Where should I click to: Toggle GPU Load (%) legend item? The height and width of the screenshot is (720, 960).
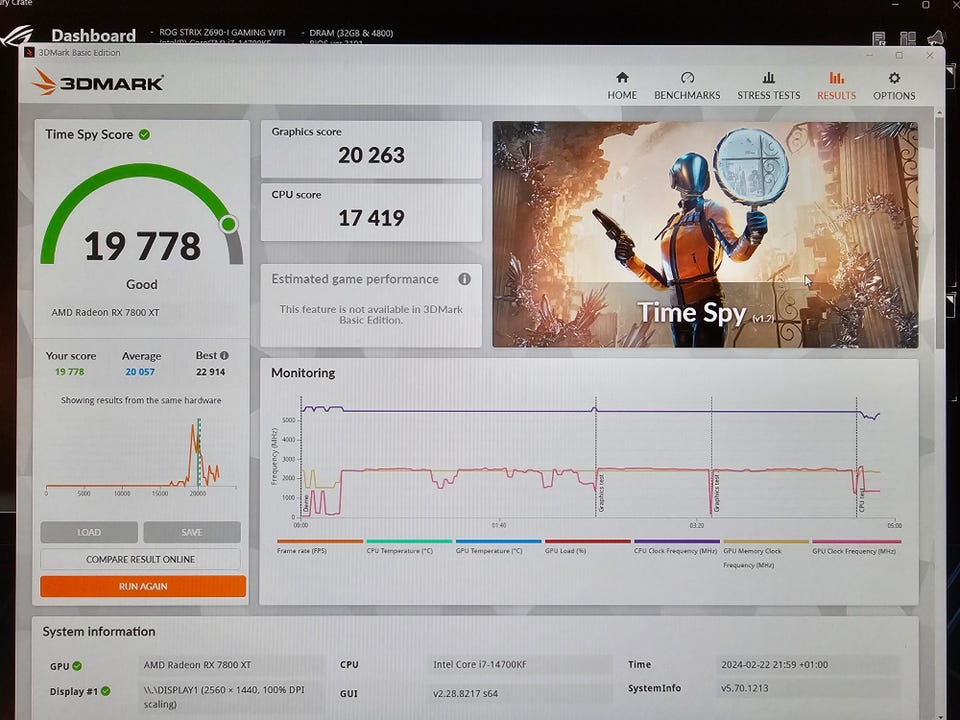pos(587,547)
